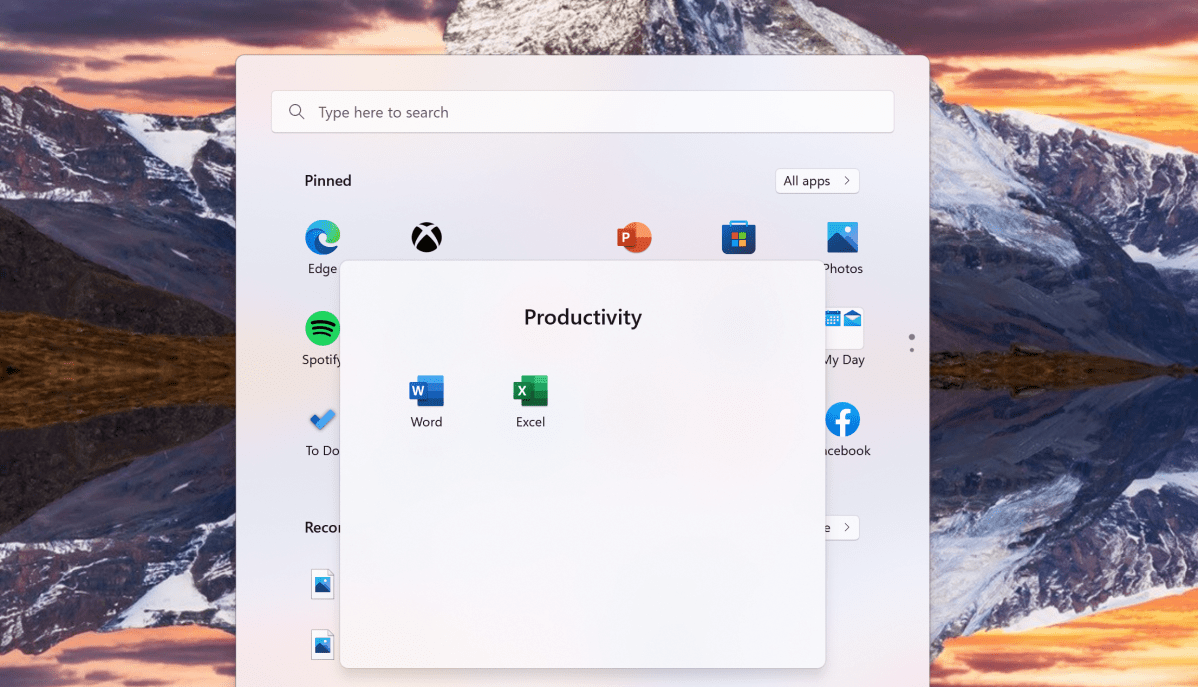
Task: Open the Photos app icon
Action: (x=843, y=238)
